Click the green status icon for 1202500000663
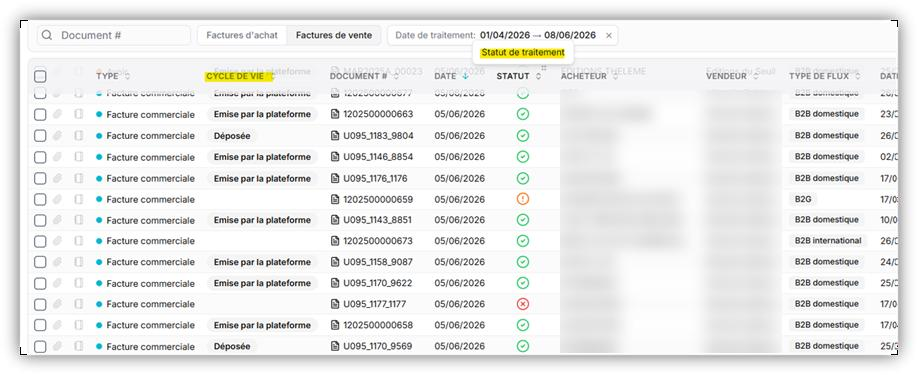Screen dimensions: 918x375 tap(523, 114)
